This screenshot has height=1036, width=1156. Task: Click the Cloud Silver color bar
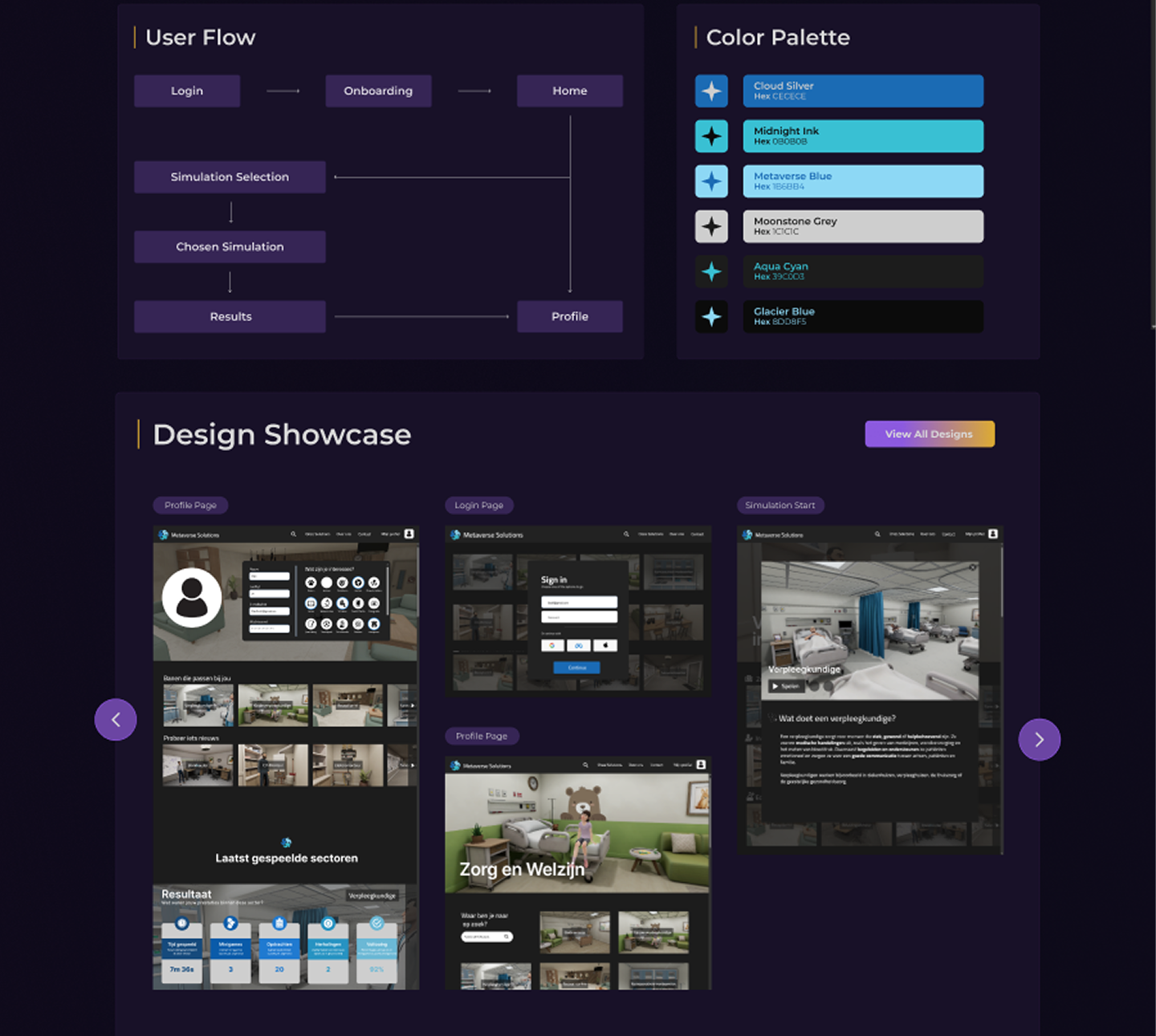click(x=863, y=91)
